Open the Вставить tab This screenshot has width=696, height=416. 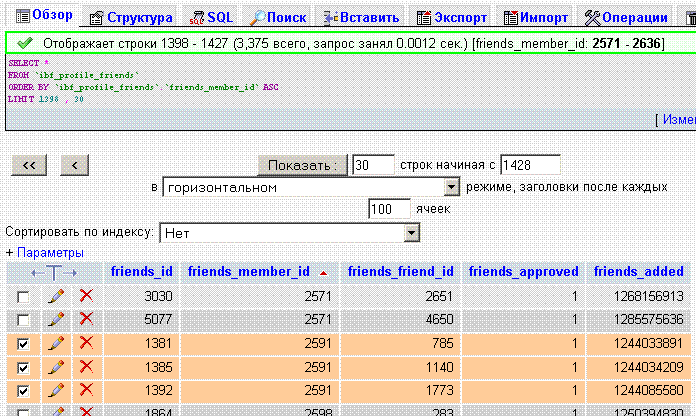361,18
